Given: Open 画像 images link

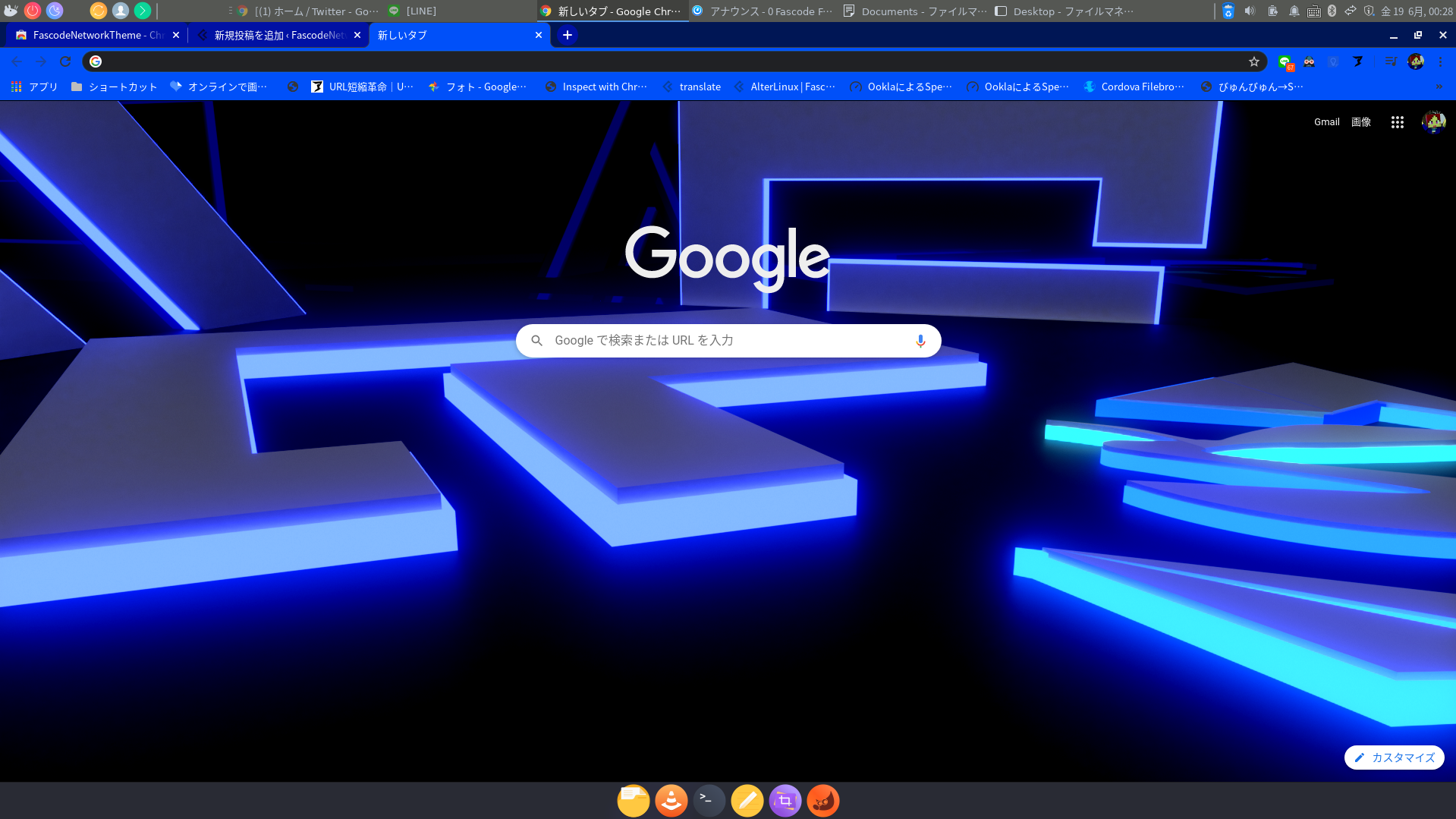Looking at the screenshot, I should (x=1360, y=121).
